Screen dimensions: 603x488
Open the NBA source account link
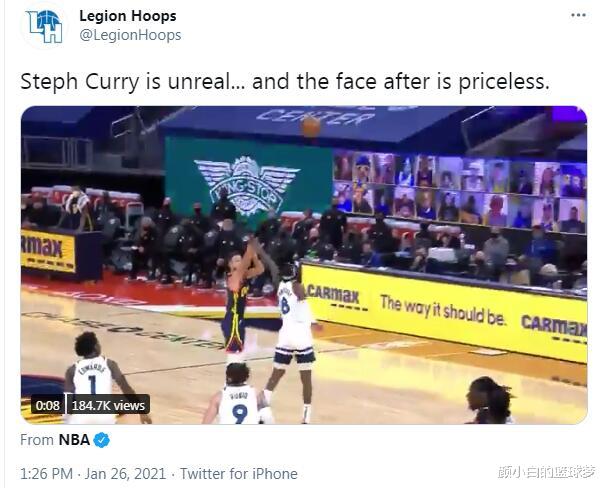(74, 440)
